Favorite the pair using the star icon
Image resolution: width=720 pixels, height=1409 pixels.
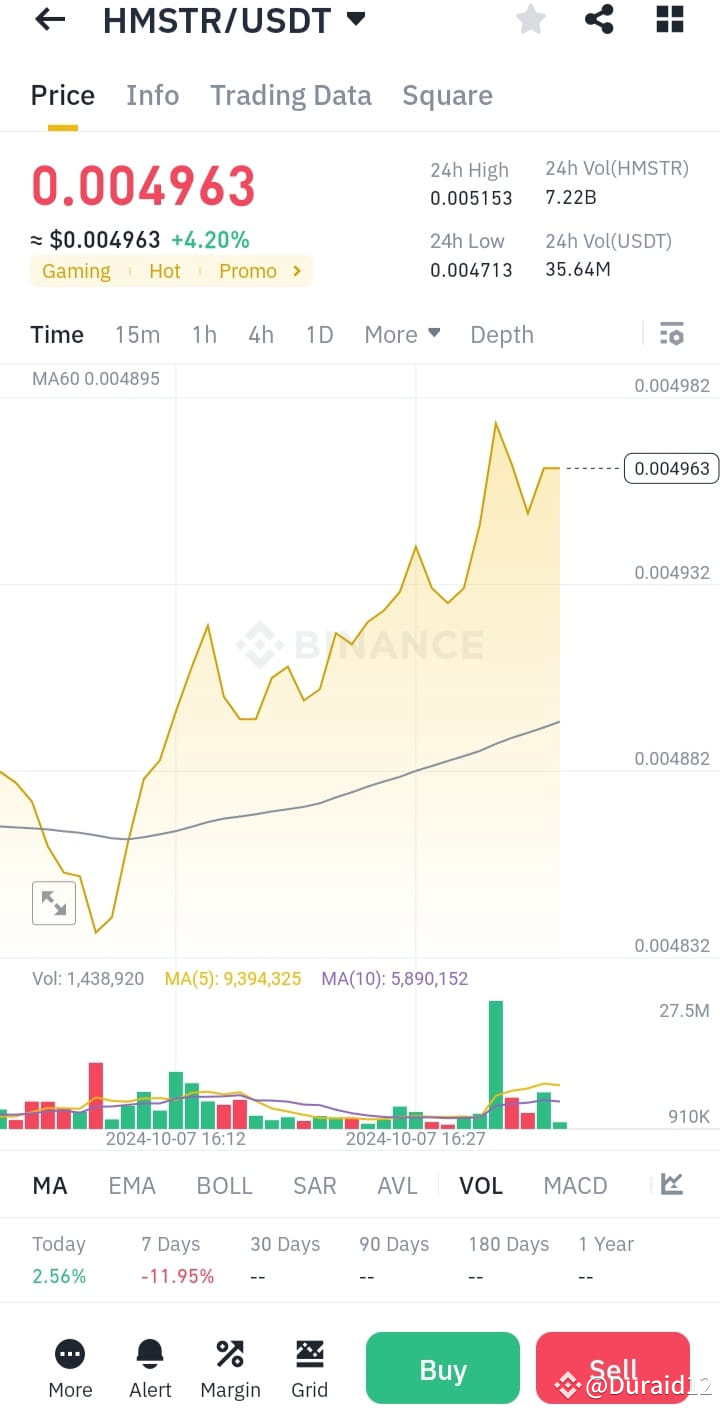point(530,19)
